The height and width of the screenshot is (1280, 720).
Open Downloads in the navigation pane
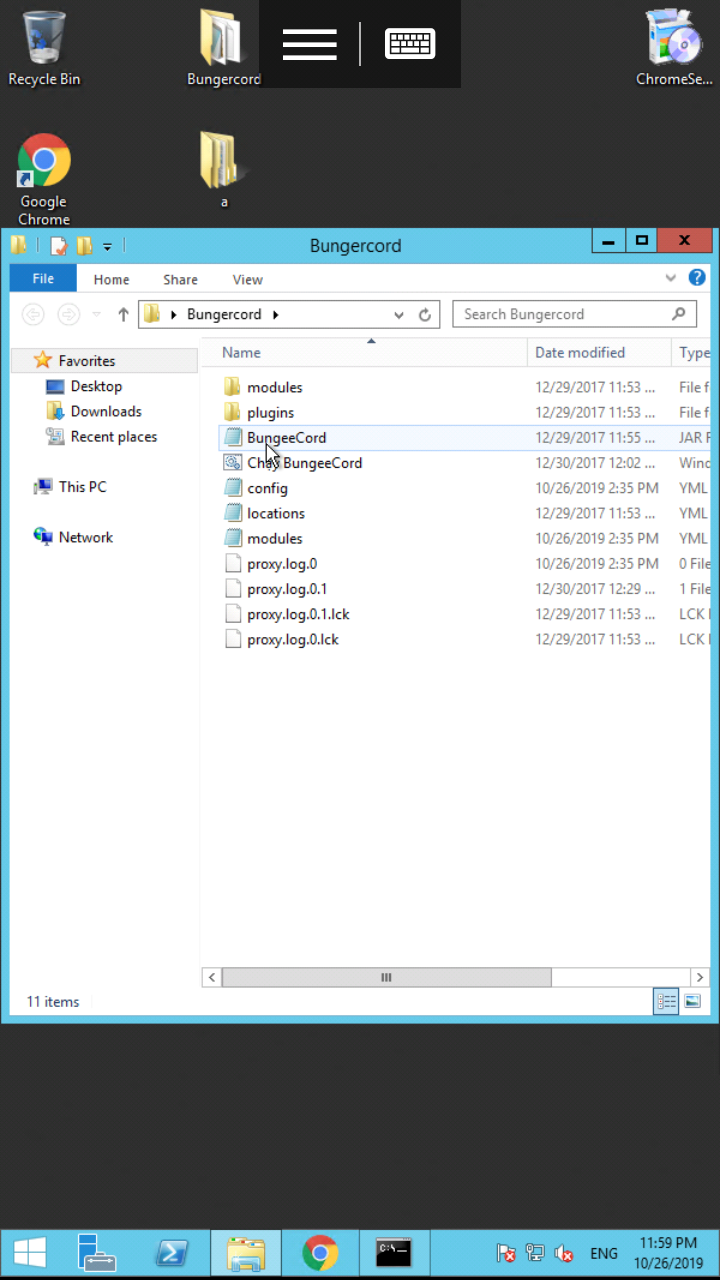pos(106,411)
